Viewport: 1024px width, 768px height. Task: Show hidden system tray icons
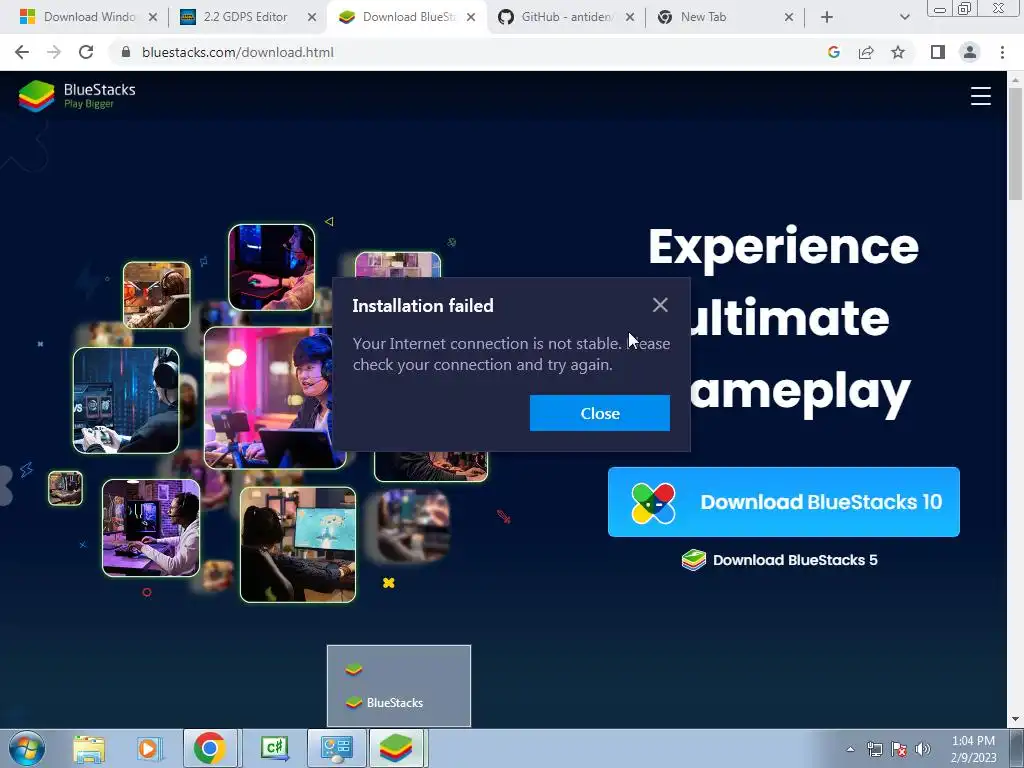coord(850,749)
